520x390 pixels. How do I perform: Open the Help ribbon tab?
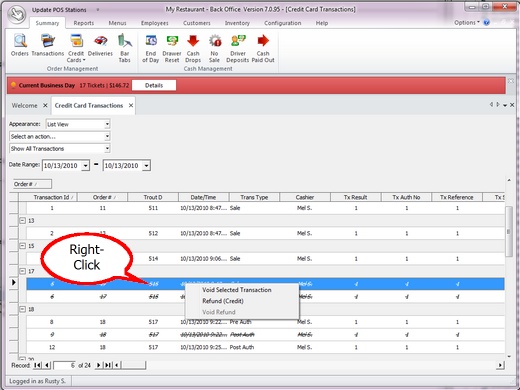click(x=322, y=23)
